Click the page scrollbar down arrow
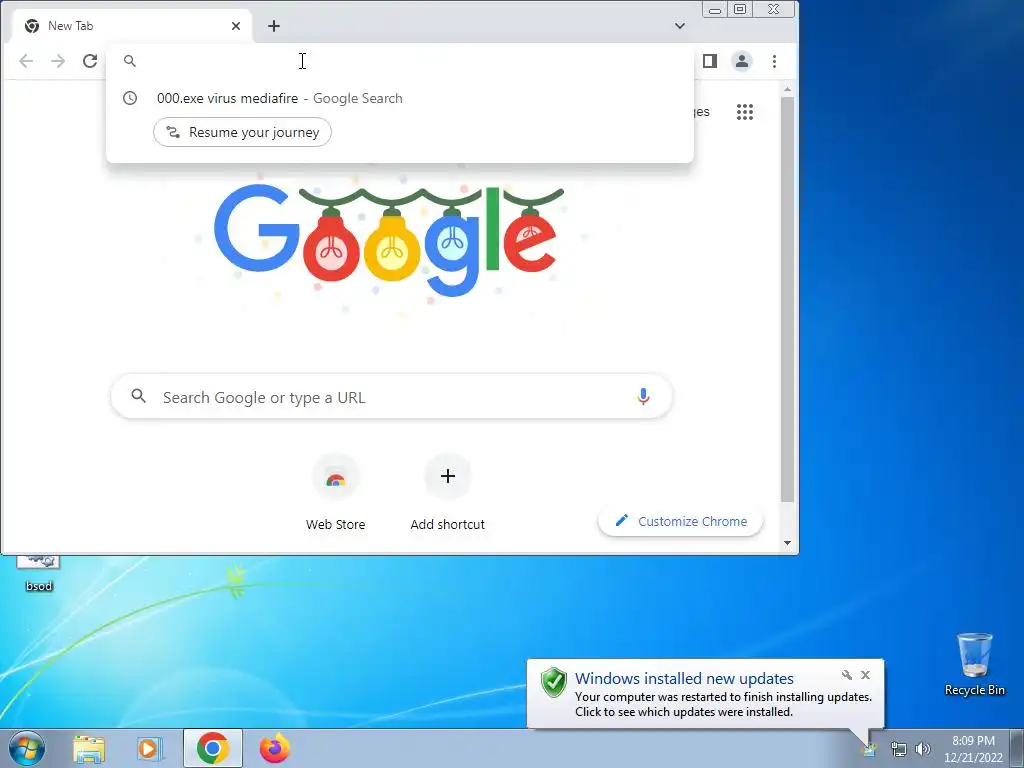The height and width of the screenshot is (768, 1024). (788, 543)
